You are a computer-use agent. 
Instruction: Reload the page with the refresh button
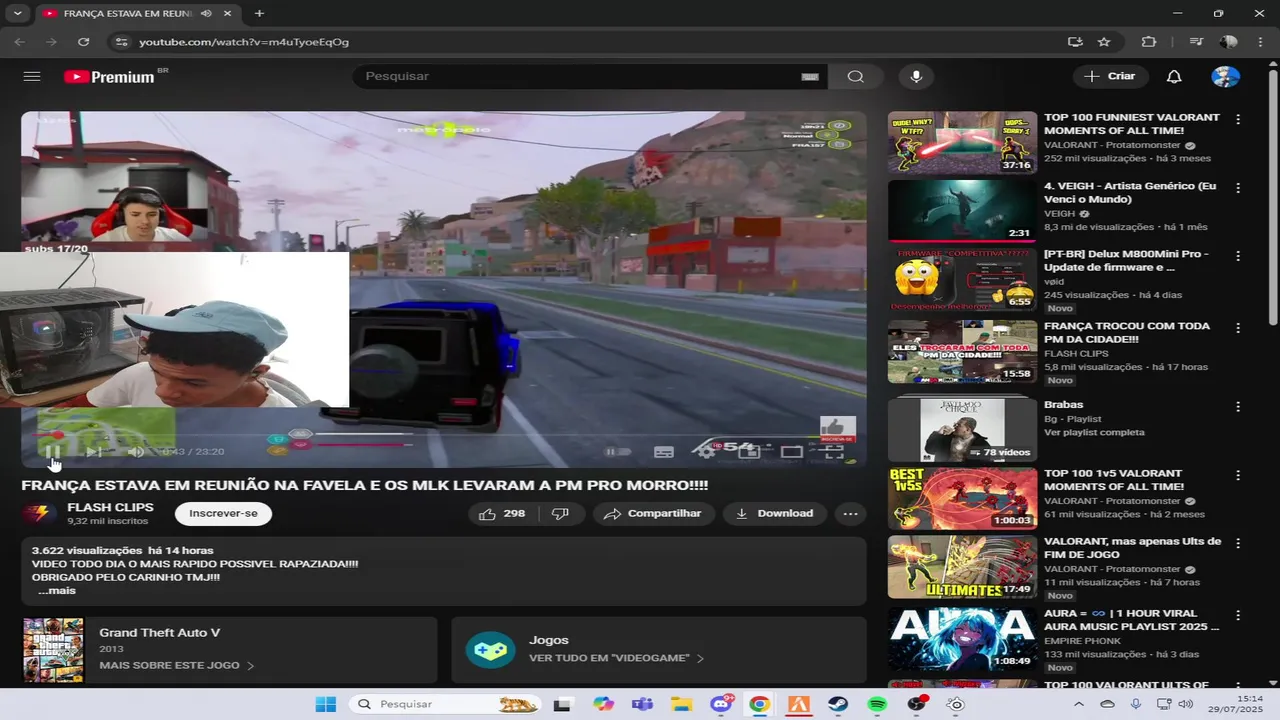tap(84, 42)
